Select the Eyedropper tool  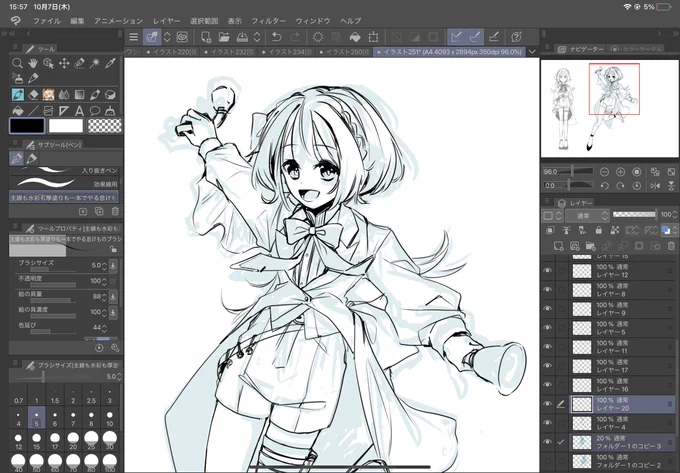(x=111, y=63)
